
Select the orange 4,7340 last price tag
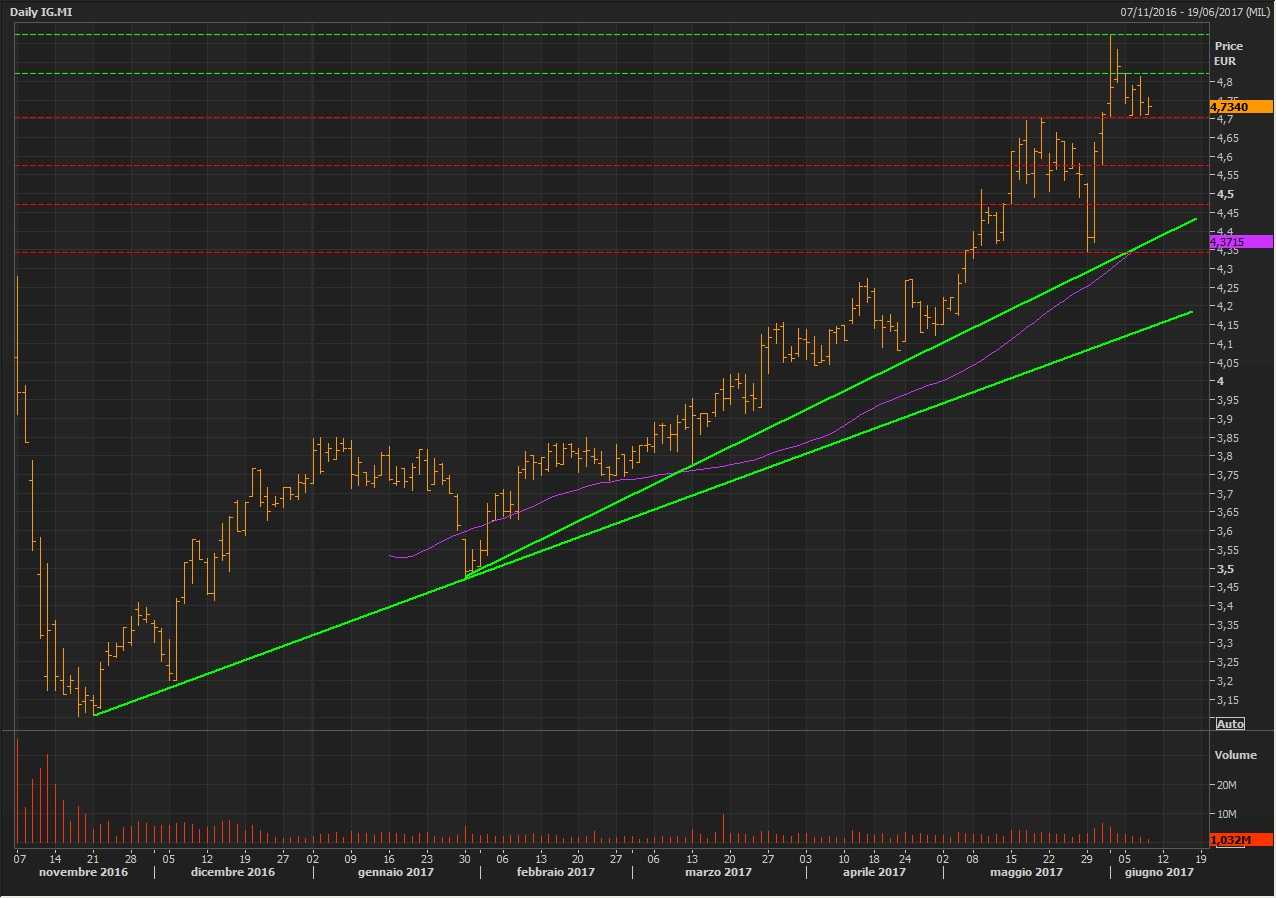pos(1240,107)
